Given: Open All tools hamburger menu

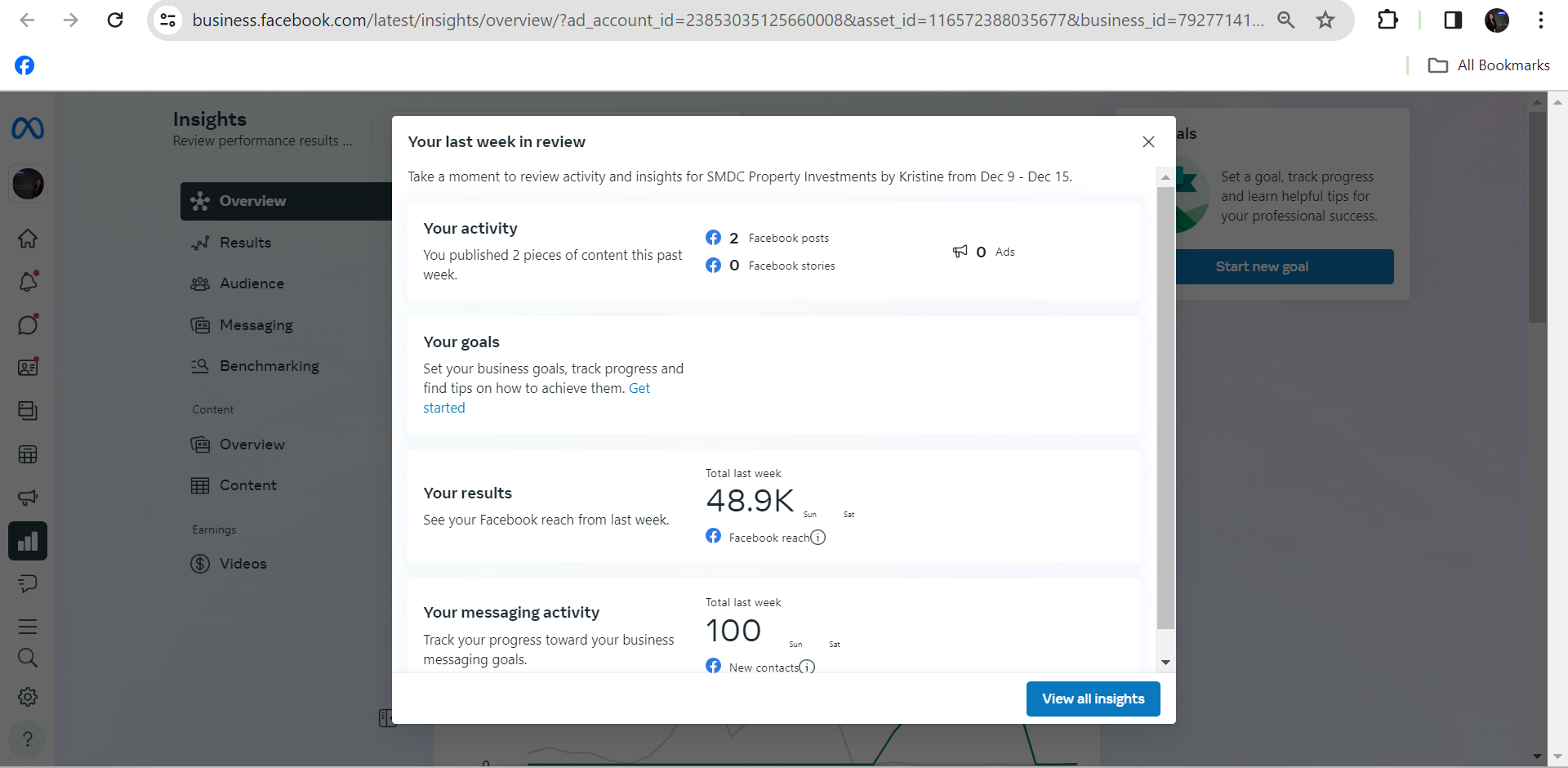Looking at the screenshot, I should tap(28, 627).
